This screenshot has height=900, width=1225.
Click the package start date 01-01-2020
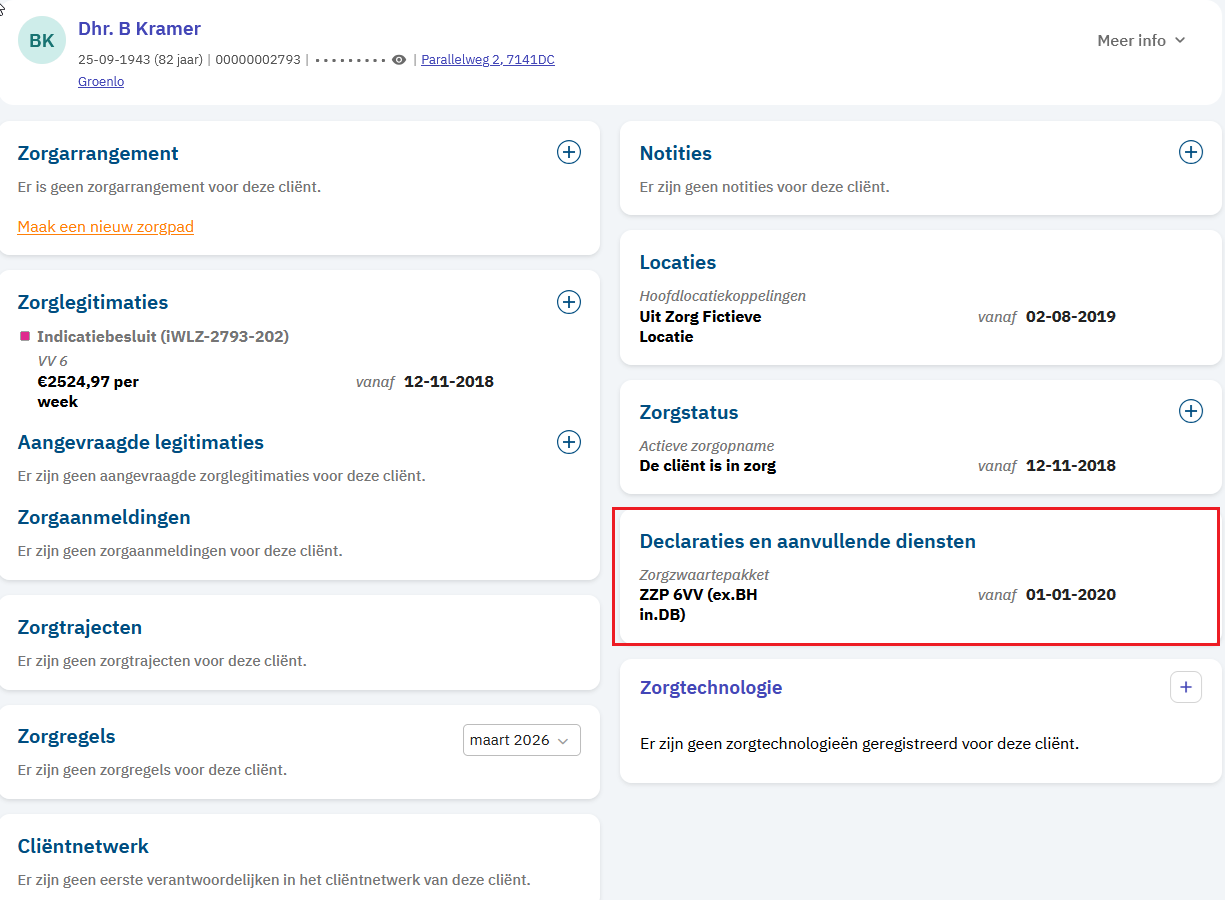click(x=1071, y=594)
